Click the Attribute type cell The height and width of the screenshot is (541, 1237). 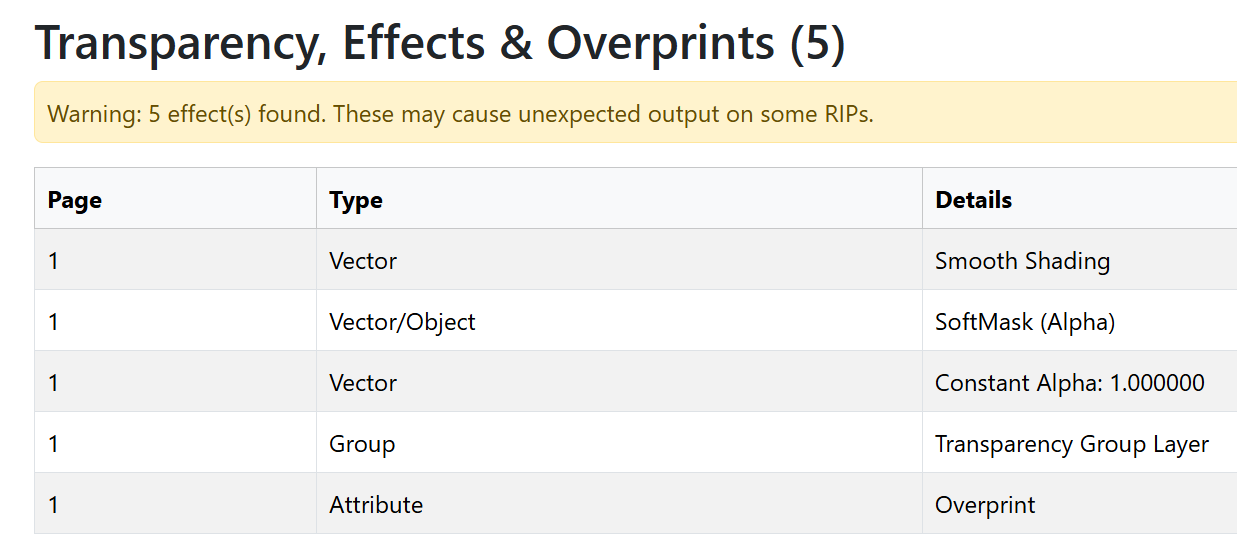[x=376, y=505]
